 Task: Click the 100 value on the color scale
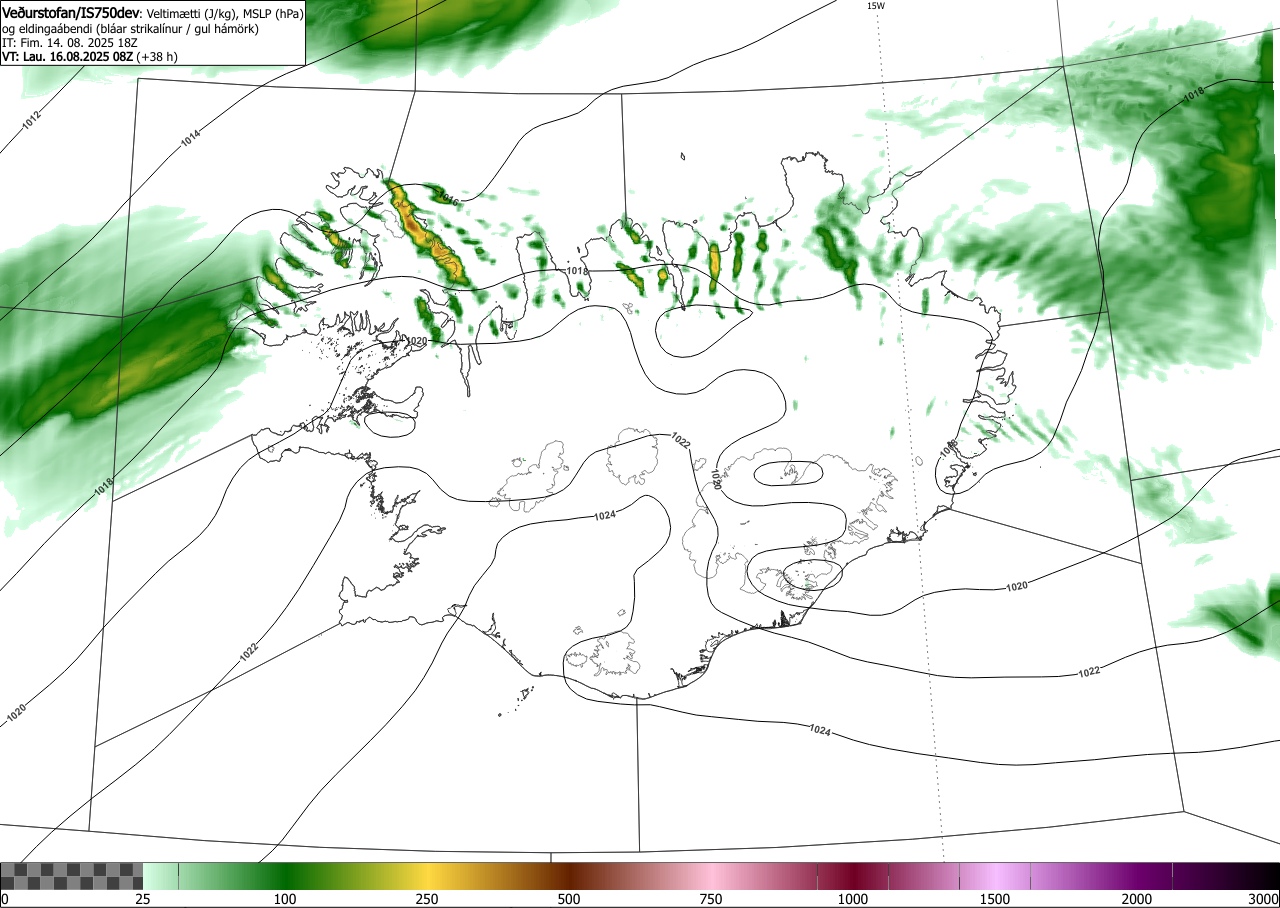(285, 899)
